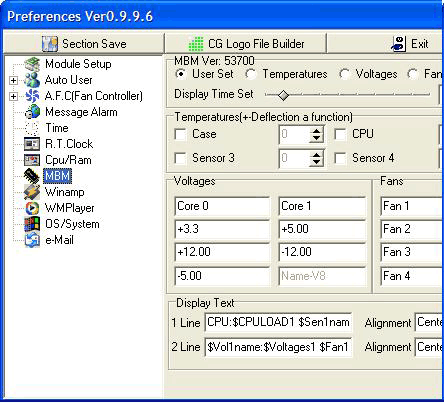The image size is (444, 403).
Task: Click the Cpu/Ram monitor icon
Action: coord(32,160)
